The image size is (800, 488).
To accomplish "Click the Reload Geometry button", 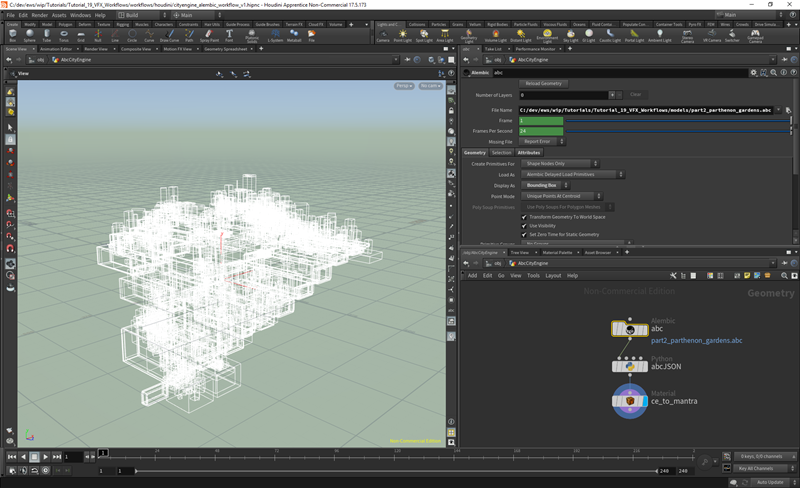I will [x=544, y=84].
